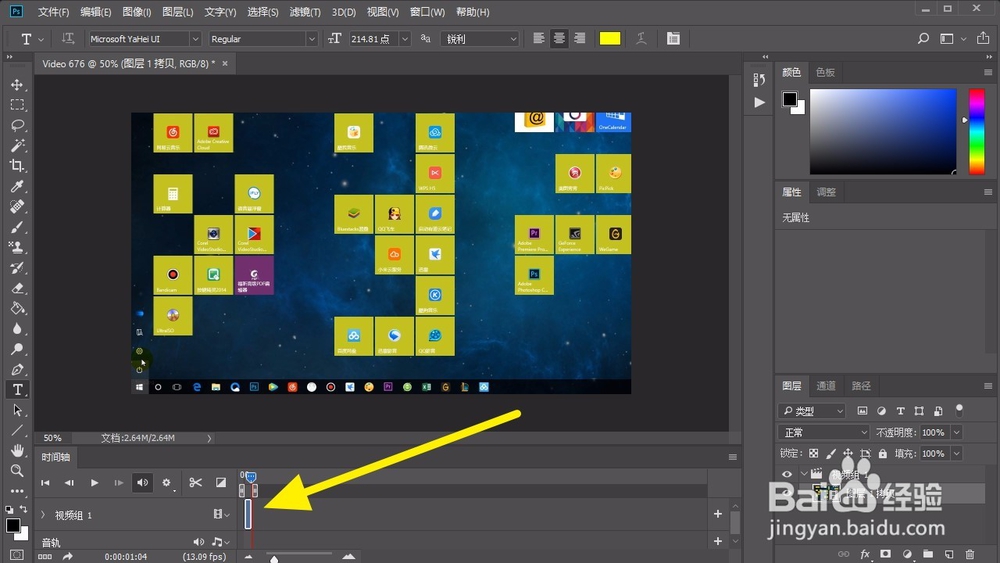Select the Move tool in the toolbox
The height and width of the screenshot is (563, 1000).
click(x=17, y=84)
